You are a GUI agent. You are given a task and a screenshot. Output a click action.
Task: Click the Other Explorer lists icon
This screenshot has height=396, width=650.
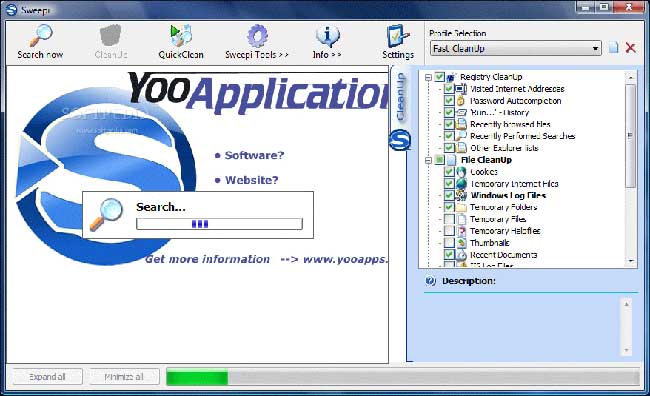click(461, 148)
